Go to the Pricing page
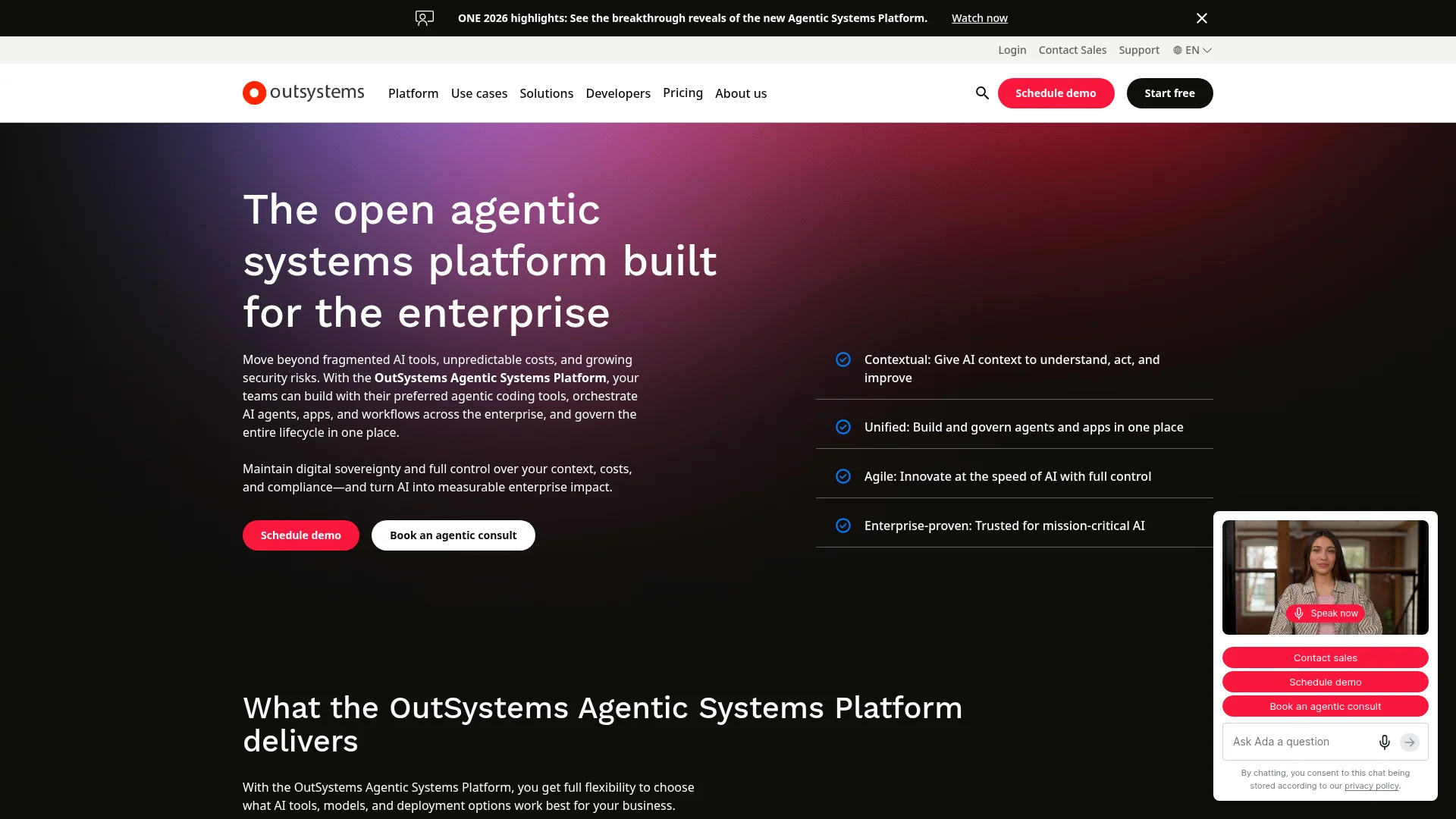Image resolution: width=1456 pixels, height=819 pixels. 682,93
